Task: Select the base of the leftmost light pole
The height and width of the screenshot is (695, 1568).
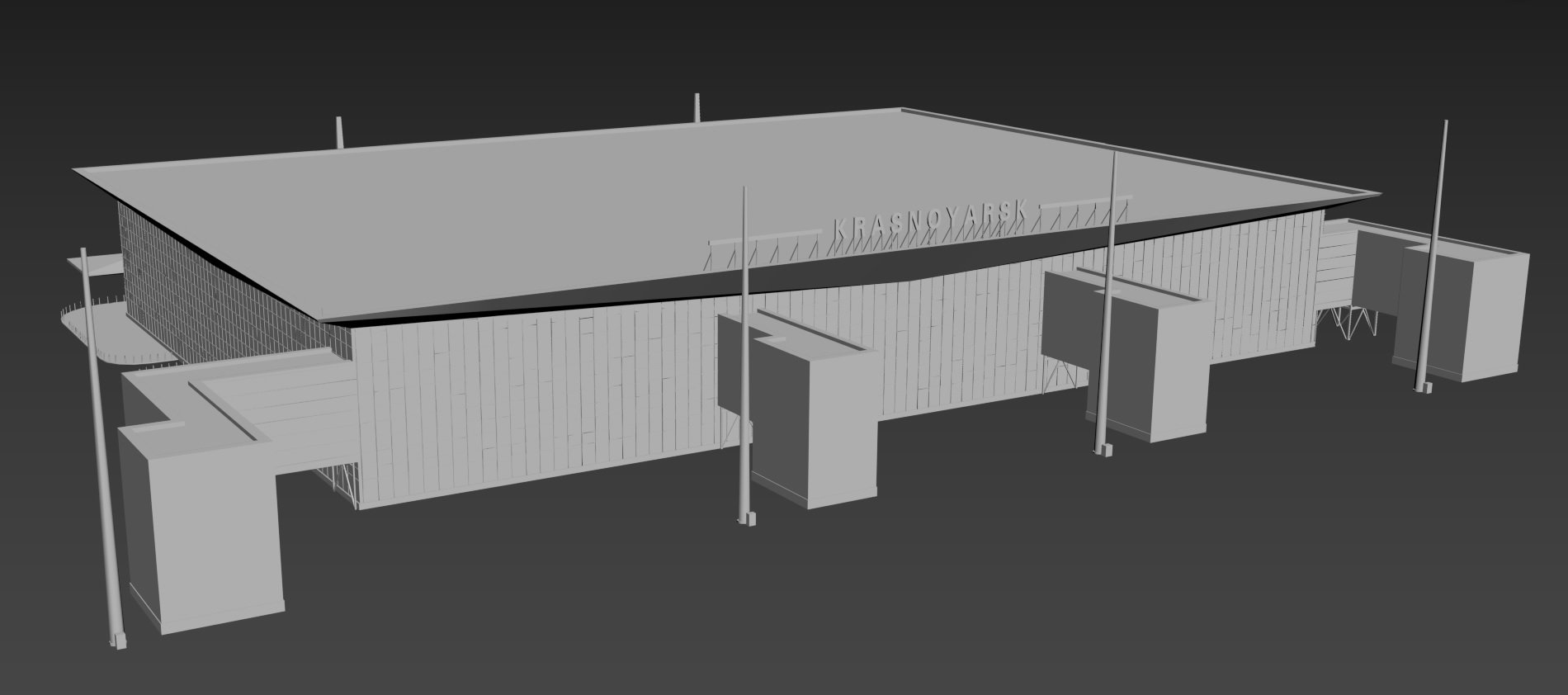Action: coord(118,641)
